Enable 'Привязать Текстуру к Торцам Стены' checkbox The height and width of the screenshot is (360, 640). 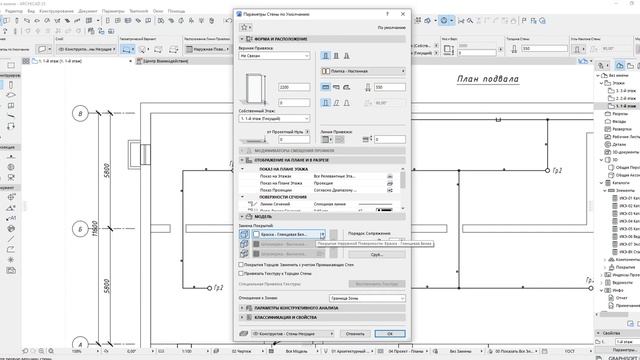241,273
